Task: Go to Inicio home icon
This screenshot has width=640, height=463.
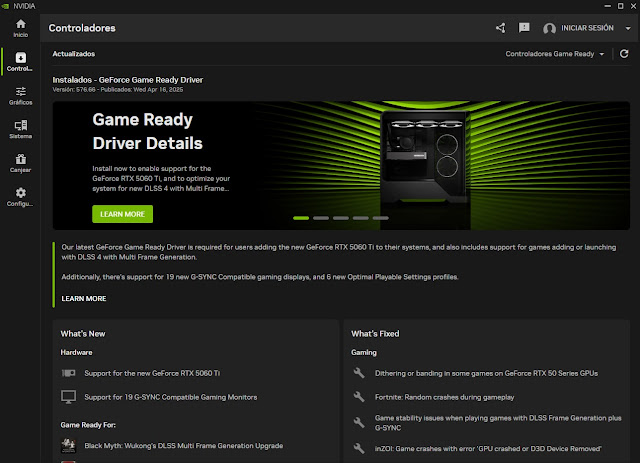Action: pyautogui.click(x=20, y=24)
